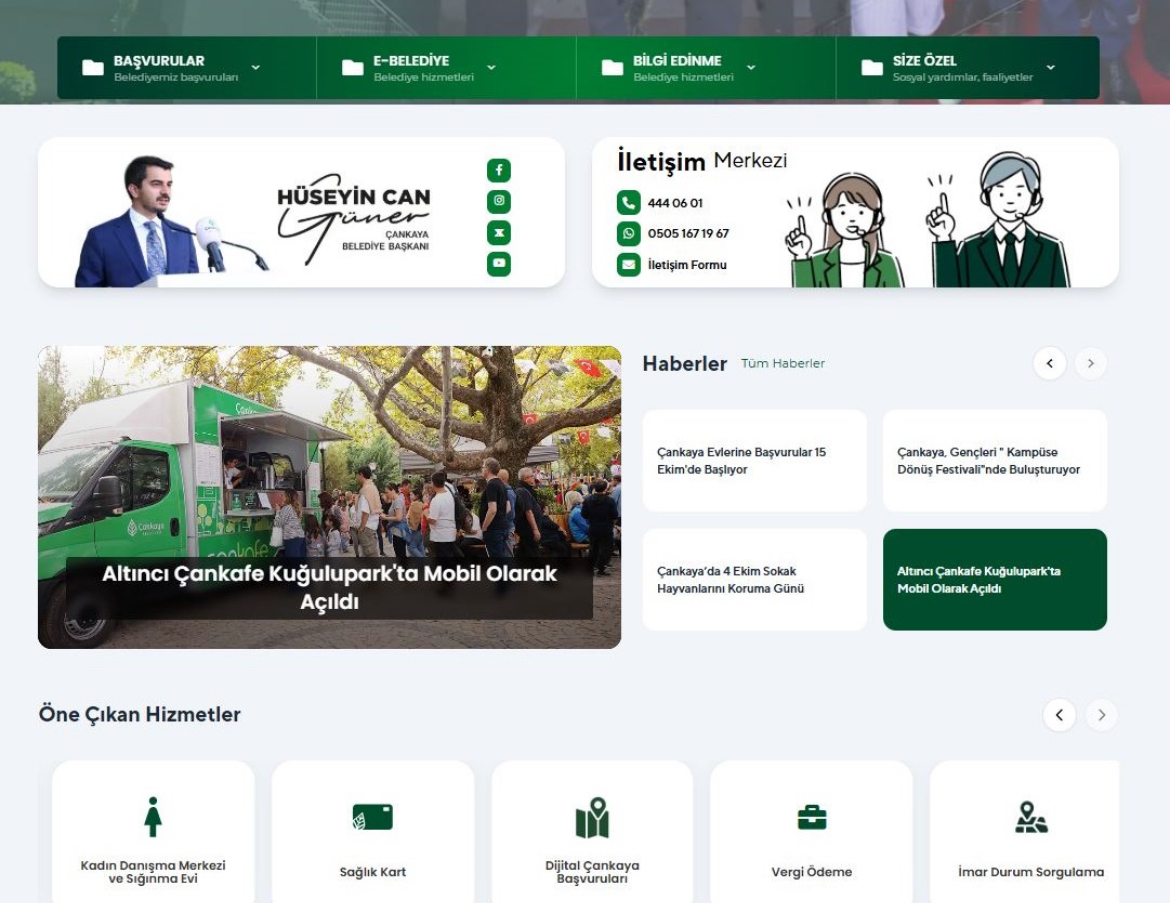Click the green phone icon beside 444 06 01

point(628,203)
